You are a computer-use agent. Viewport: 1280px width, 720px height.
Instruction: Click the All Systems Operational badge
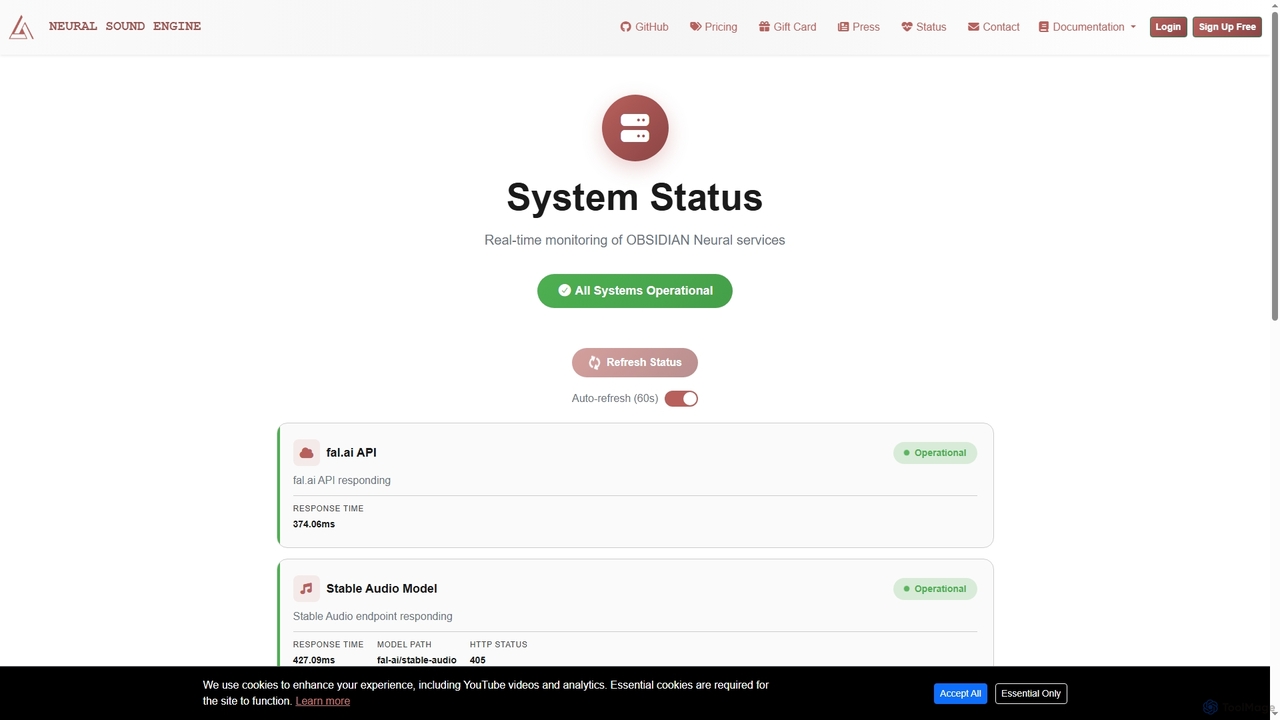click(x=635, y=291)
